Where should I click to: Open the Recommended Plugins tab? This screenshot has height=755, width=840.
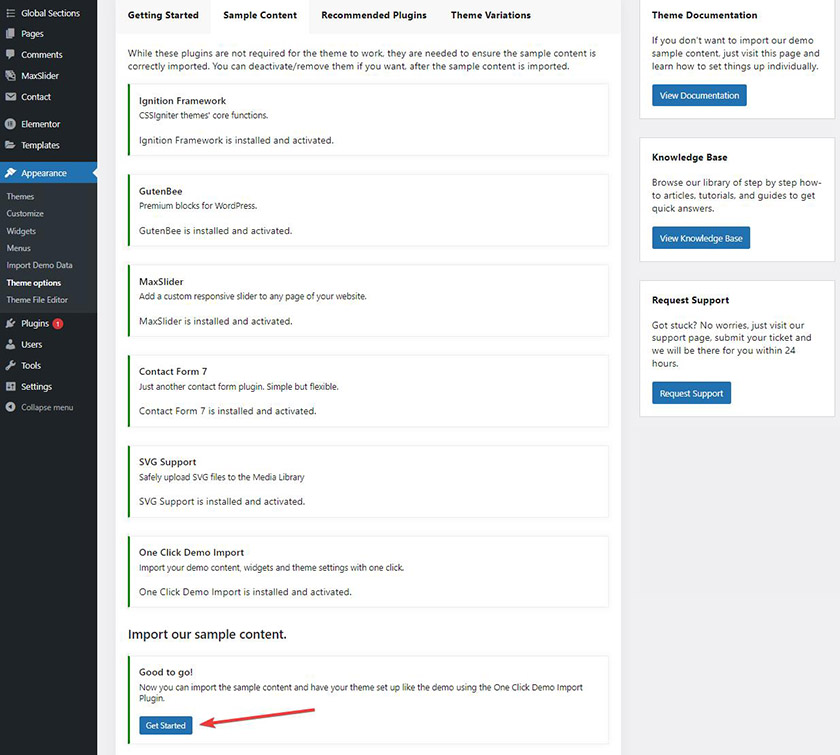pos(374,15)
